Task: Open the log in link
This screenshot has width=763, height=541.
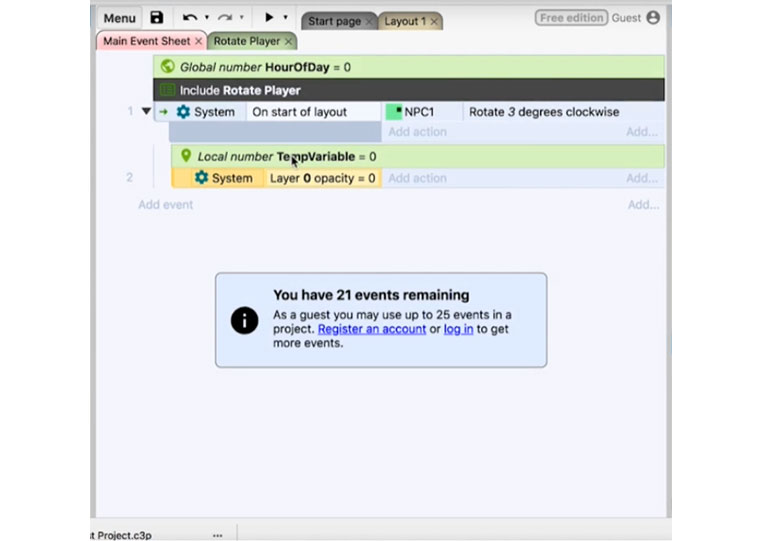Action: point(458,329)
